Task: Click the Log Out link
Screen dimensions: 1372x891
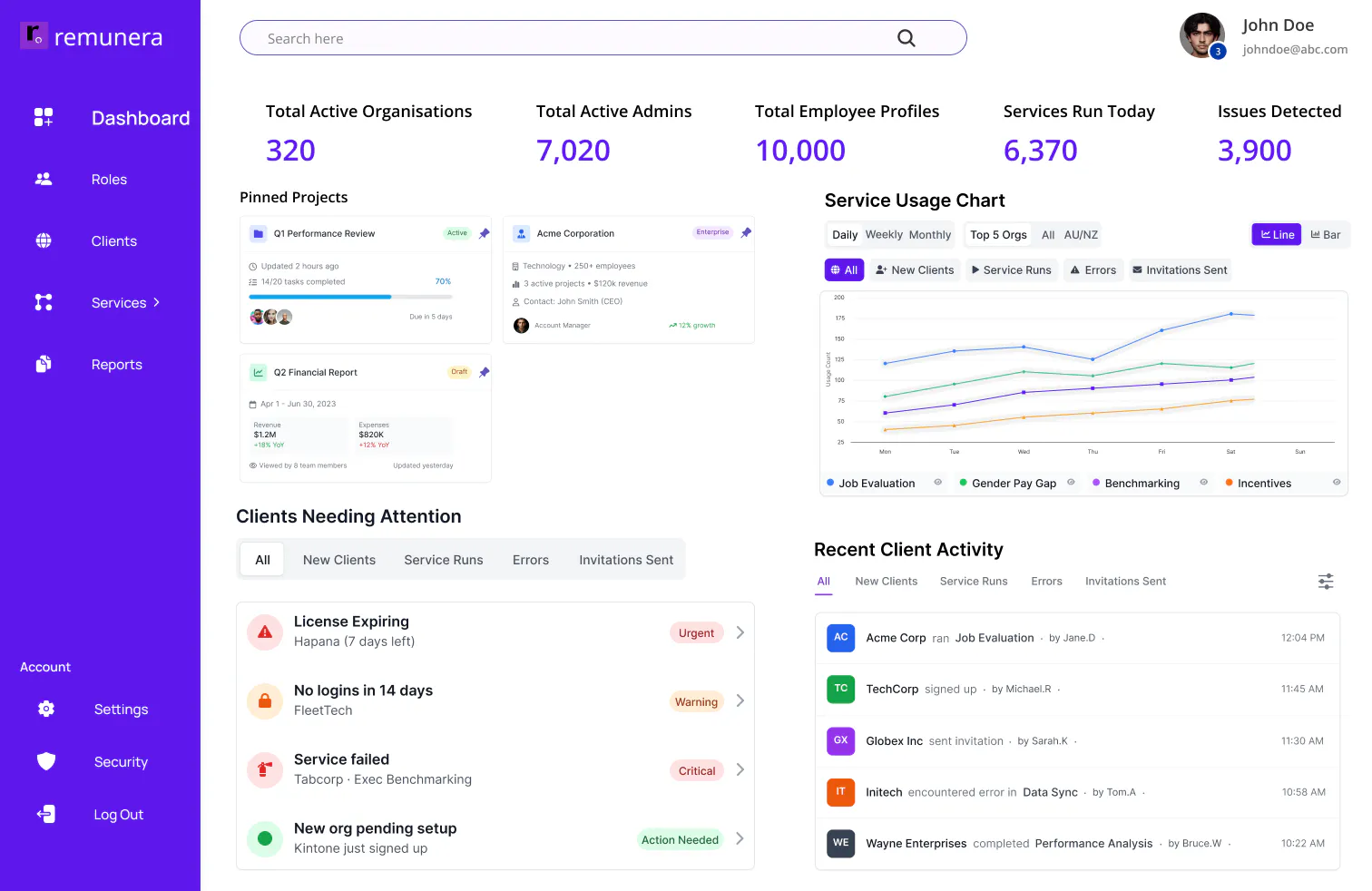Action: coord(118,814)
